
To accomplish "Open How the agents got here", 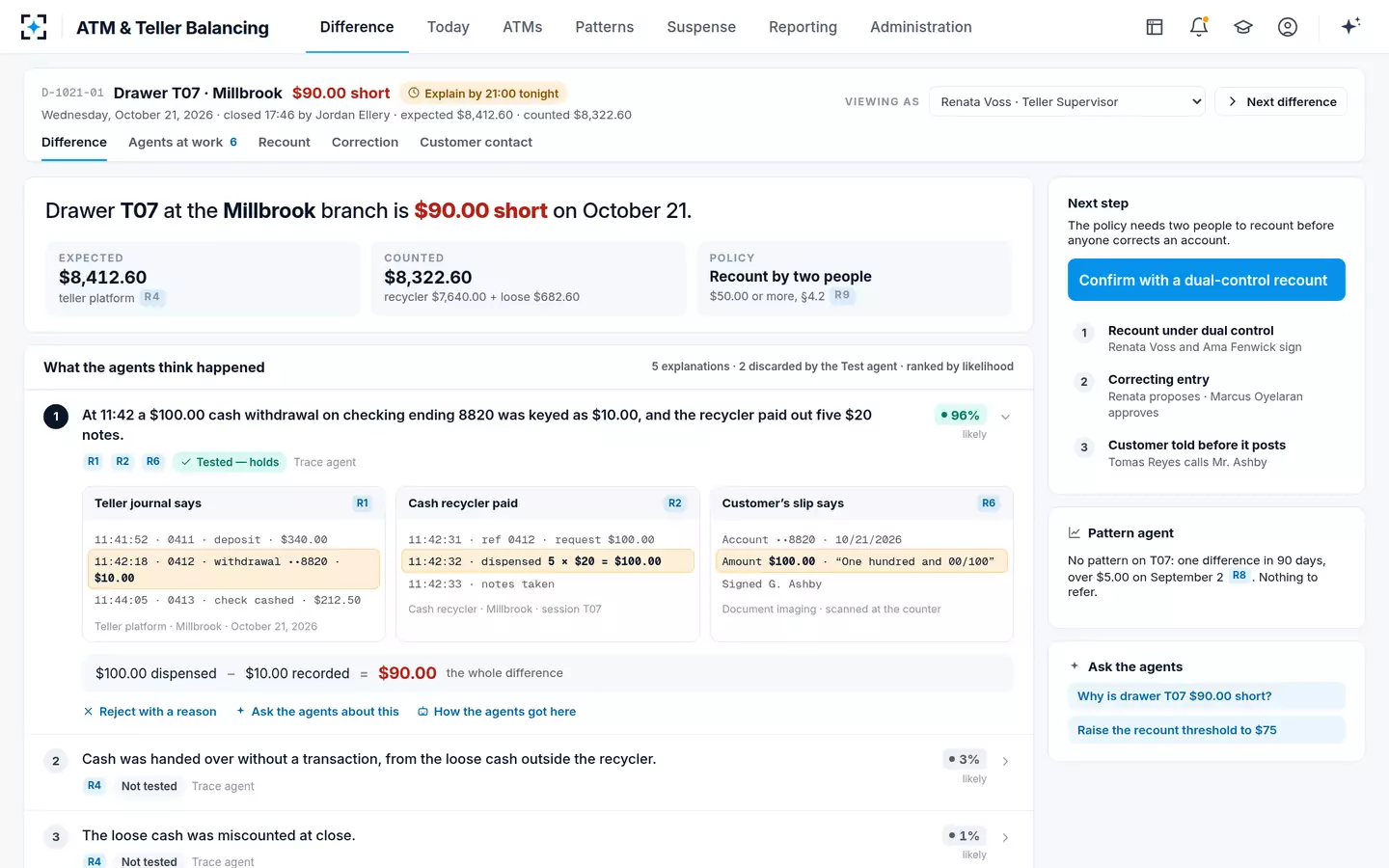I will pyautogui.click(x=497, y=712).
